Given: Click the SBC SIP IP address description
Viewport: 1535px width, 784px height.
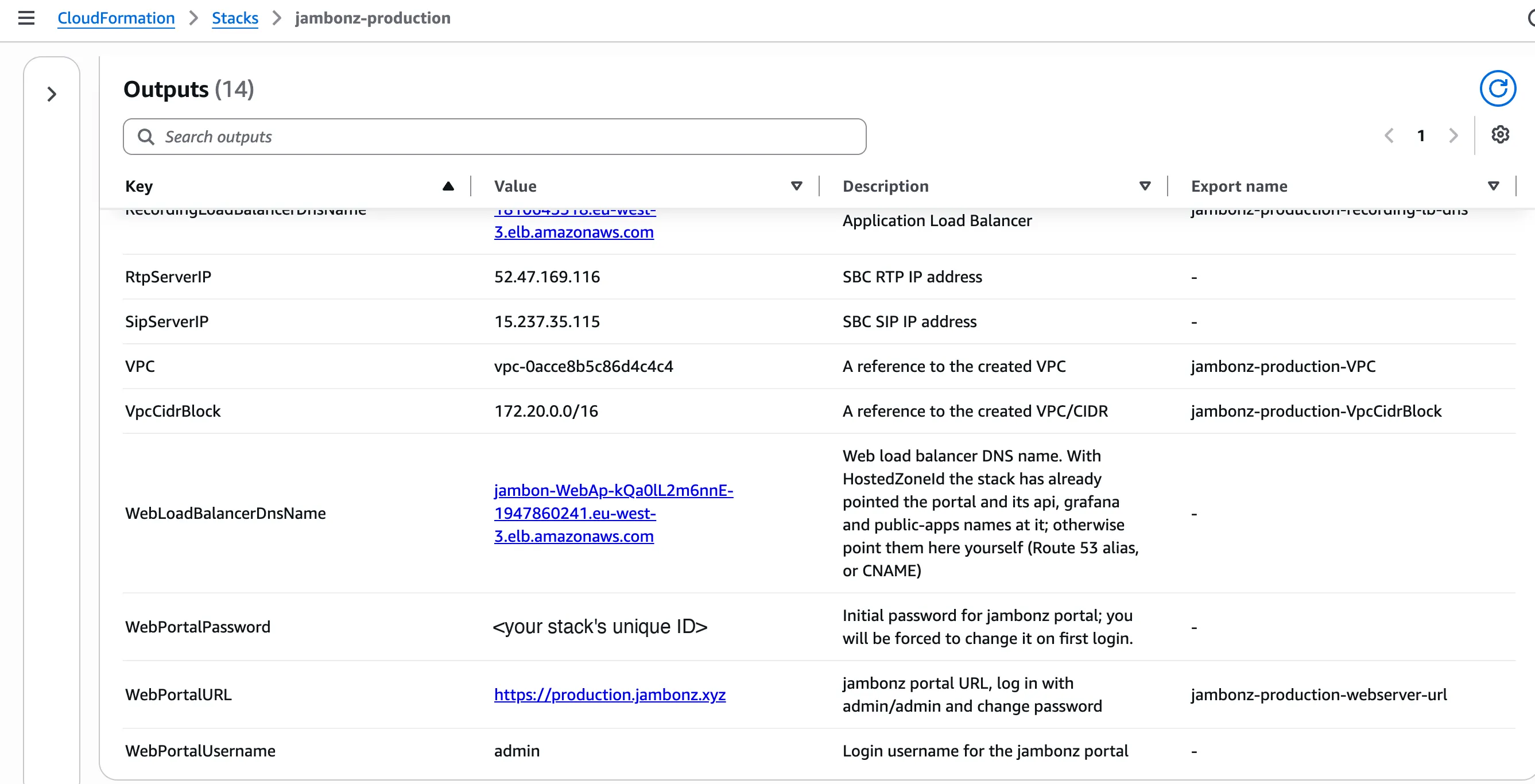Looking at the screenshot, I should coord(909,322).
